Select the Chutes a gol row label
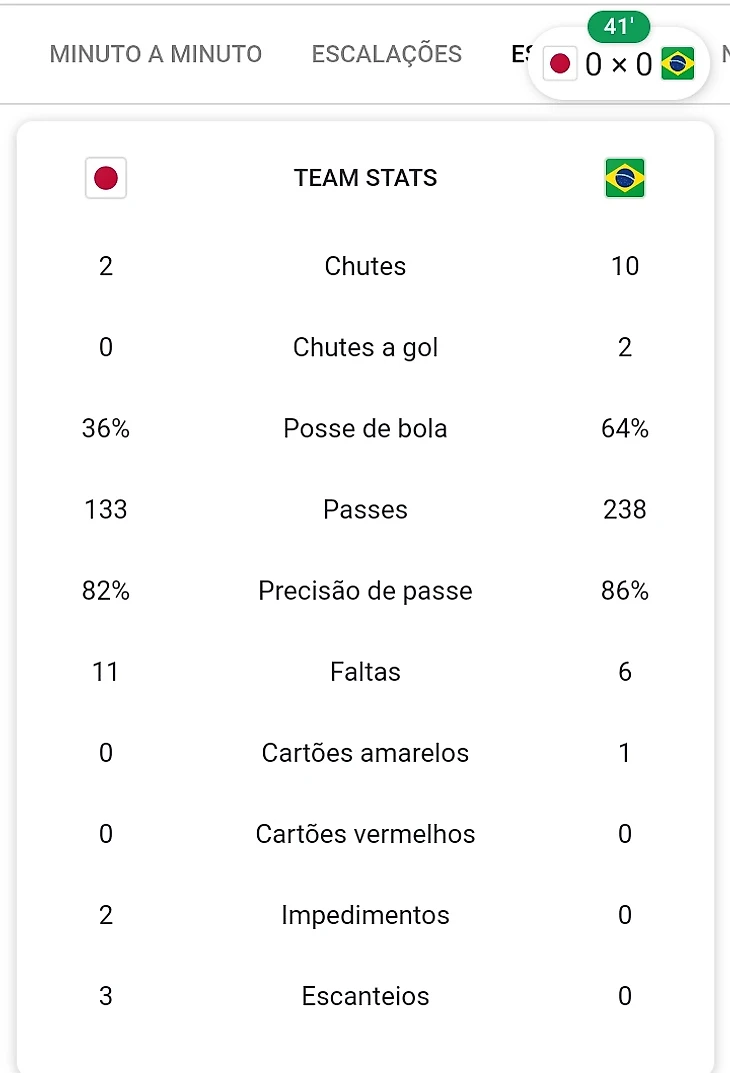This screenshot has width=730, height=1073. click(366, 347)
